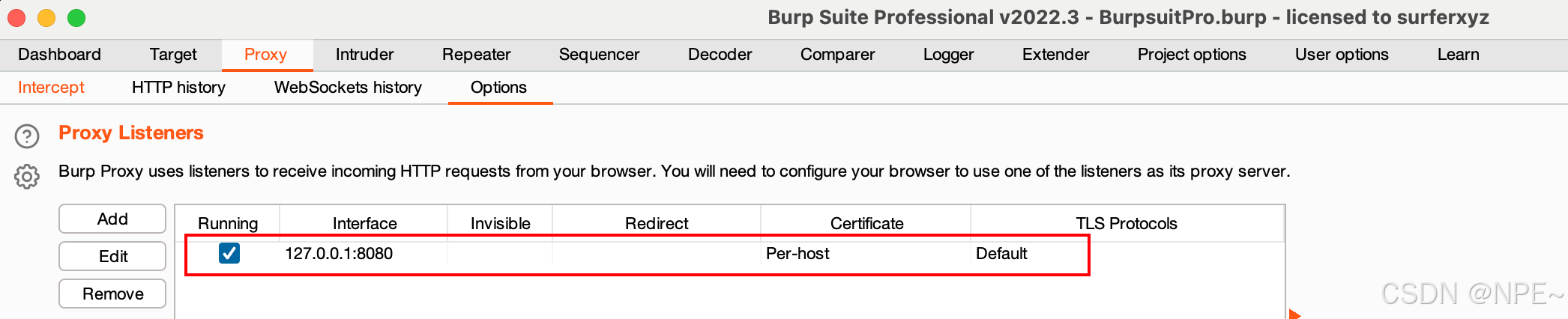Go to the Comparer tab

[838, 55]
